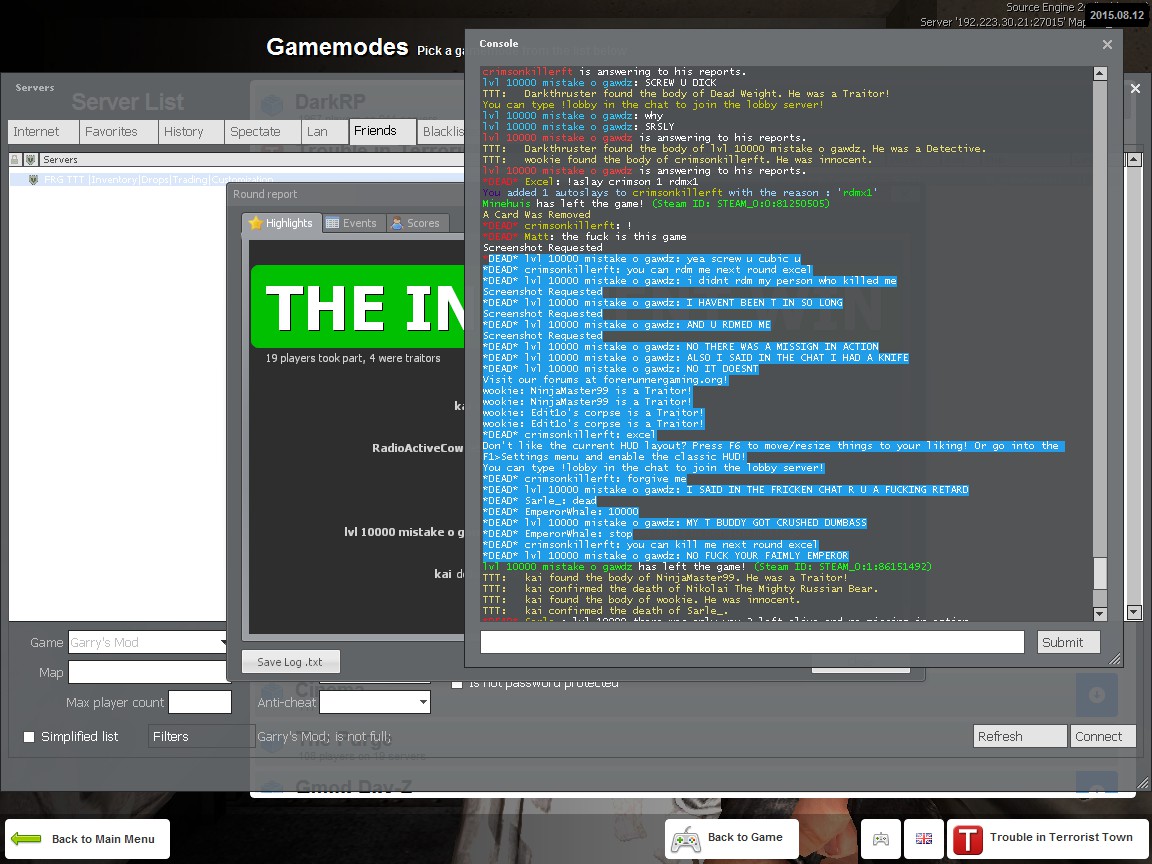The height and width of the screenshot is (864, 1152).
Task: Click 'Minehuis has left the game!' console line
Action: (x=656, y=204)
